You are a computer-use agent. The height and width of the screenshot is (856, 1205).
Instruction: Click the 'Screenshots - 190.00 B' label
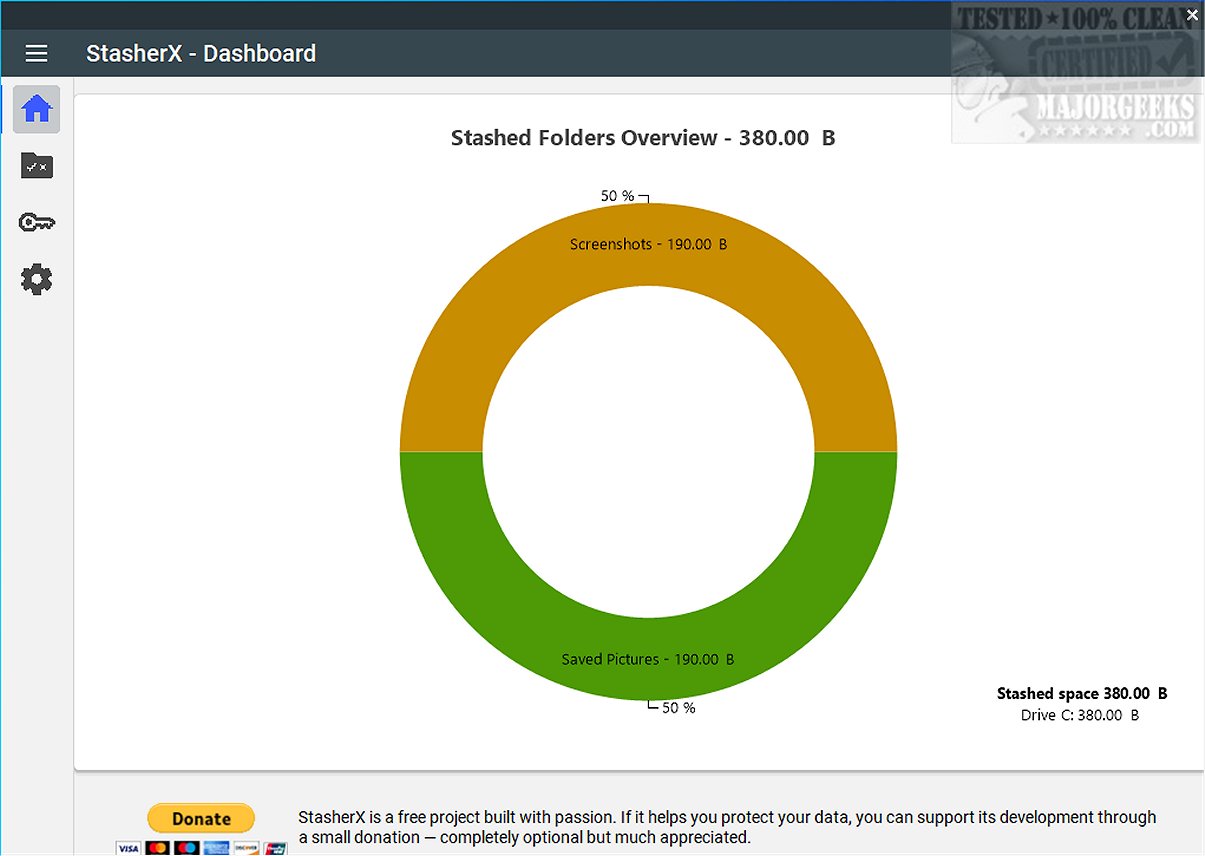[x=649, y=244]
